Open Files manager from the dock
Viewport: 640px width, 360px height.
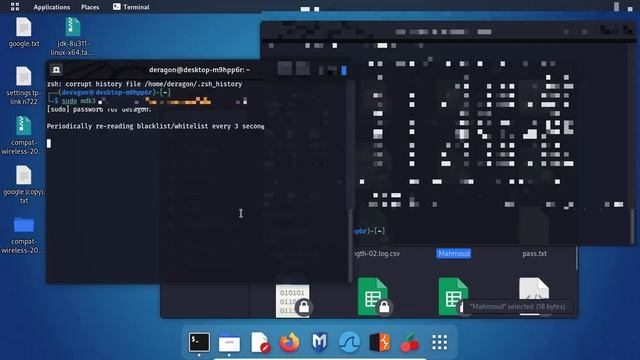(229, 342)
